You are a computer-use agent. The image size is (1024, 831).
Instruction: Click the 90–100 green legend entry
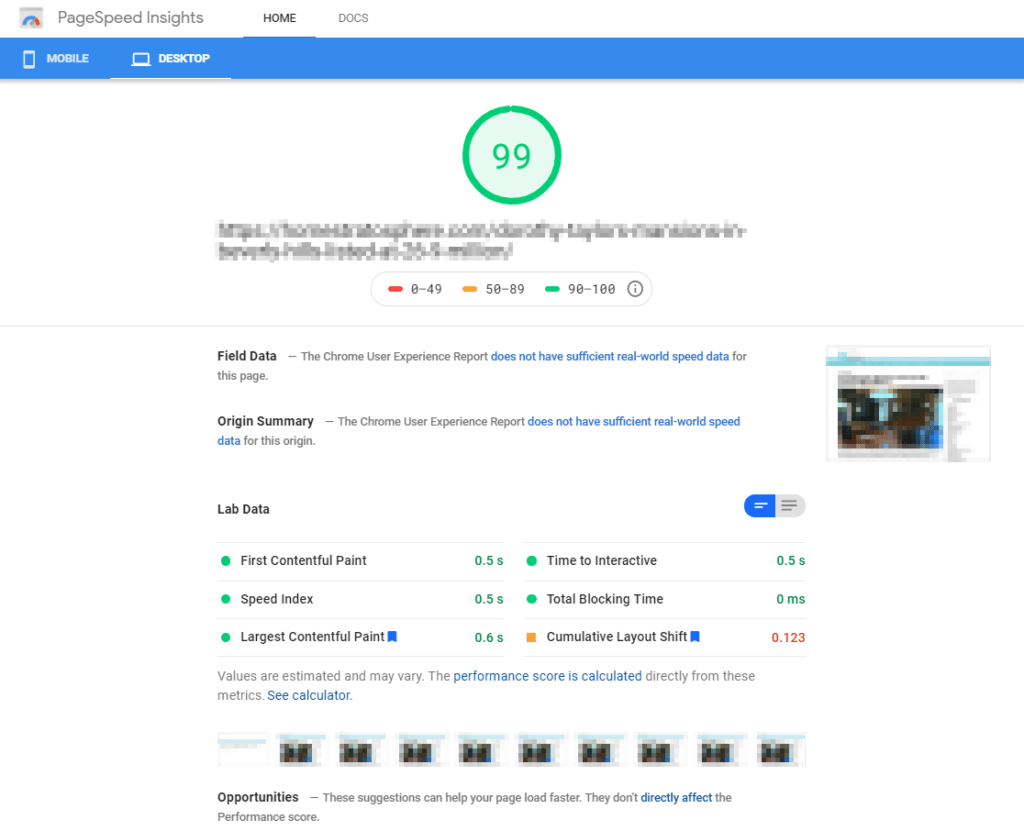point(580,289)
